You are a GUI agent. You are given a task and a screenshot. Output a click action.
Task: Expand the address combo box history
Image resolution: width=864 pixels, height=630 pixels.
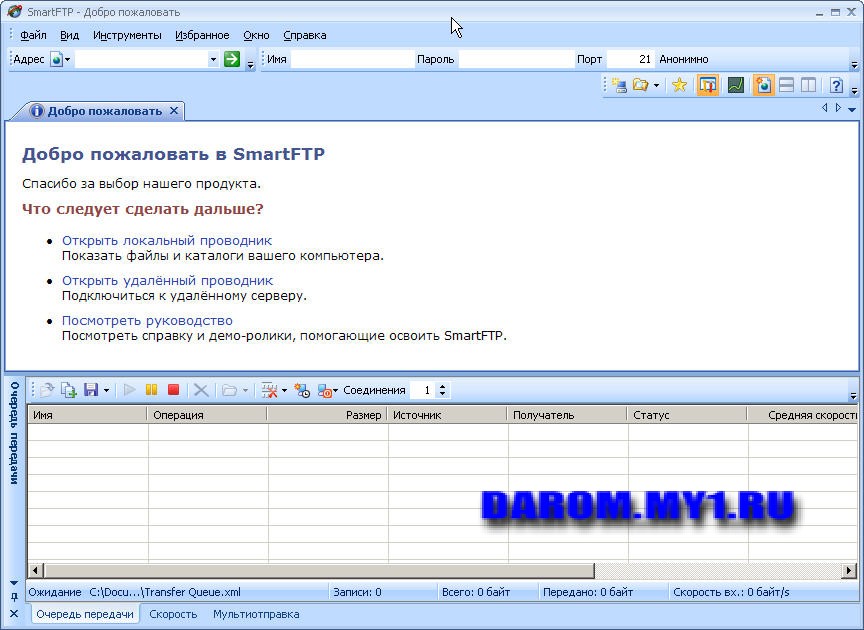(213, 59)
